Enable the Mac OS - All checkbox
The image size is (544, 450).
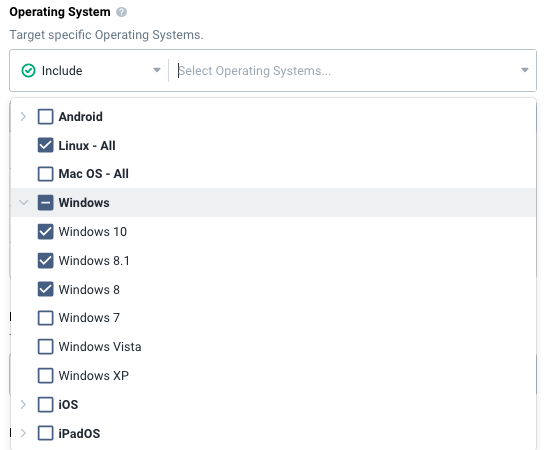tap(45, 174)
